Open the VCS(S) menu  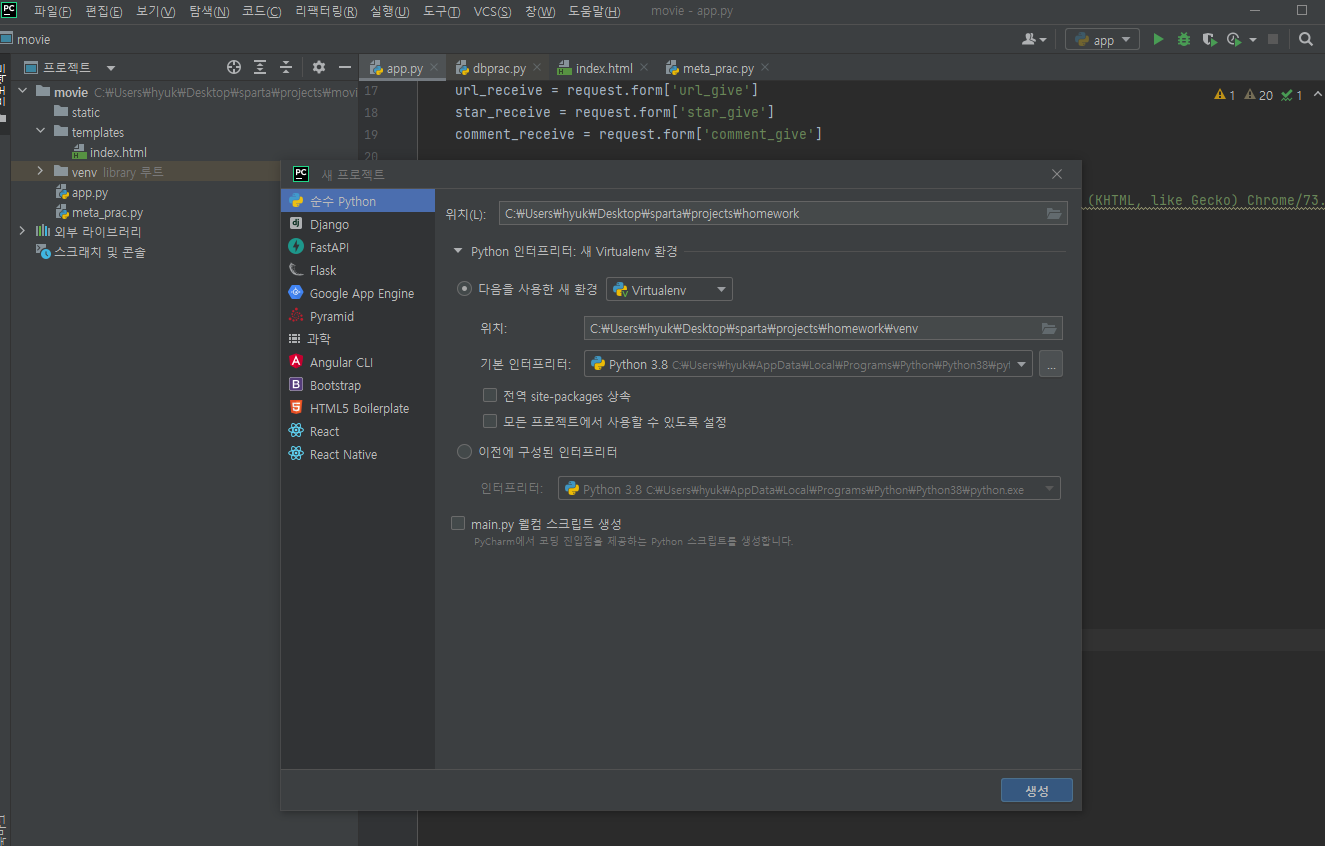coord(492,12)
